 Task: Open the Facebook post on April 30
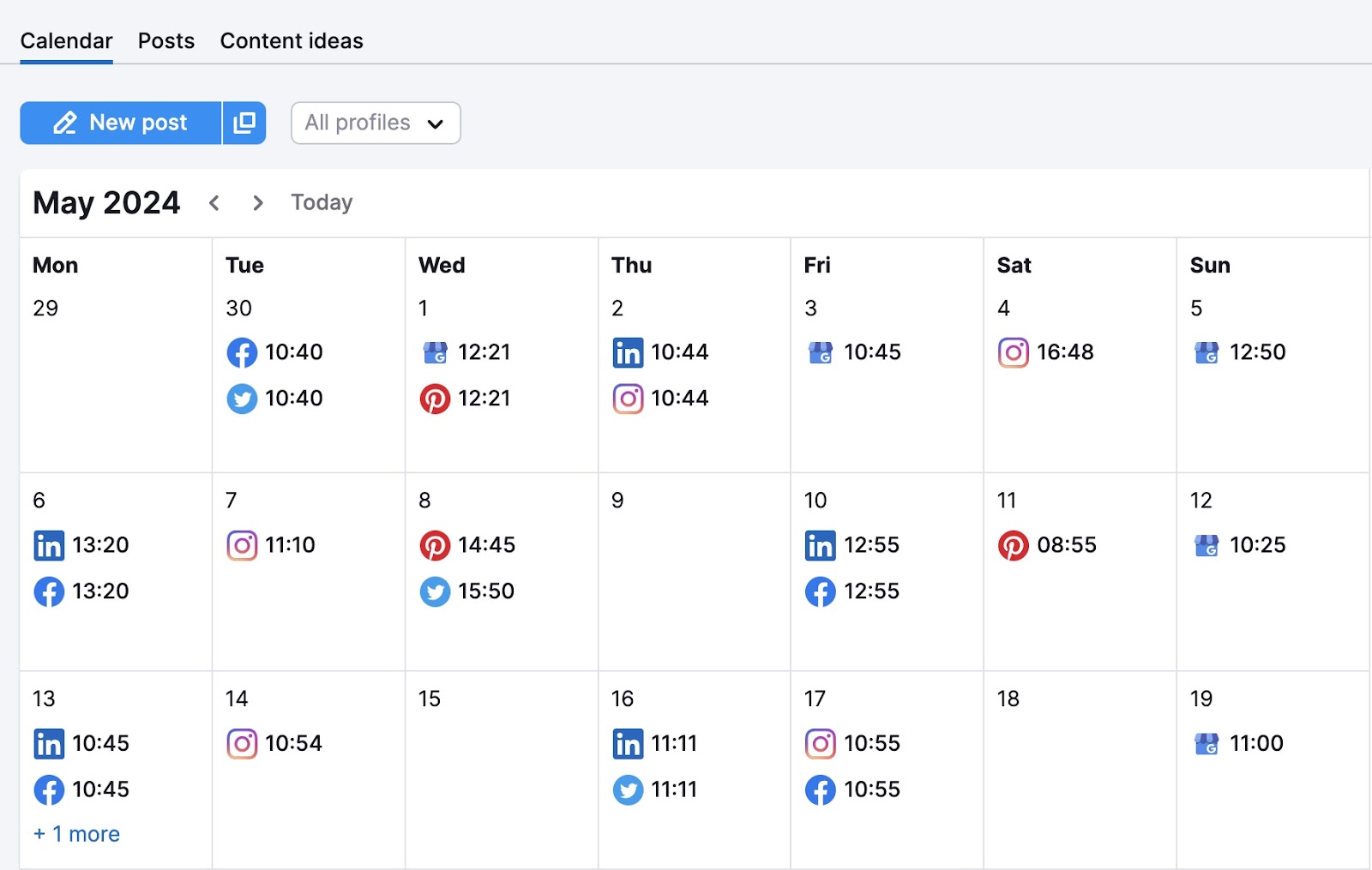coord(274,352)
